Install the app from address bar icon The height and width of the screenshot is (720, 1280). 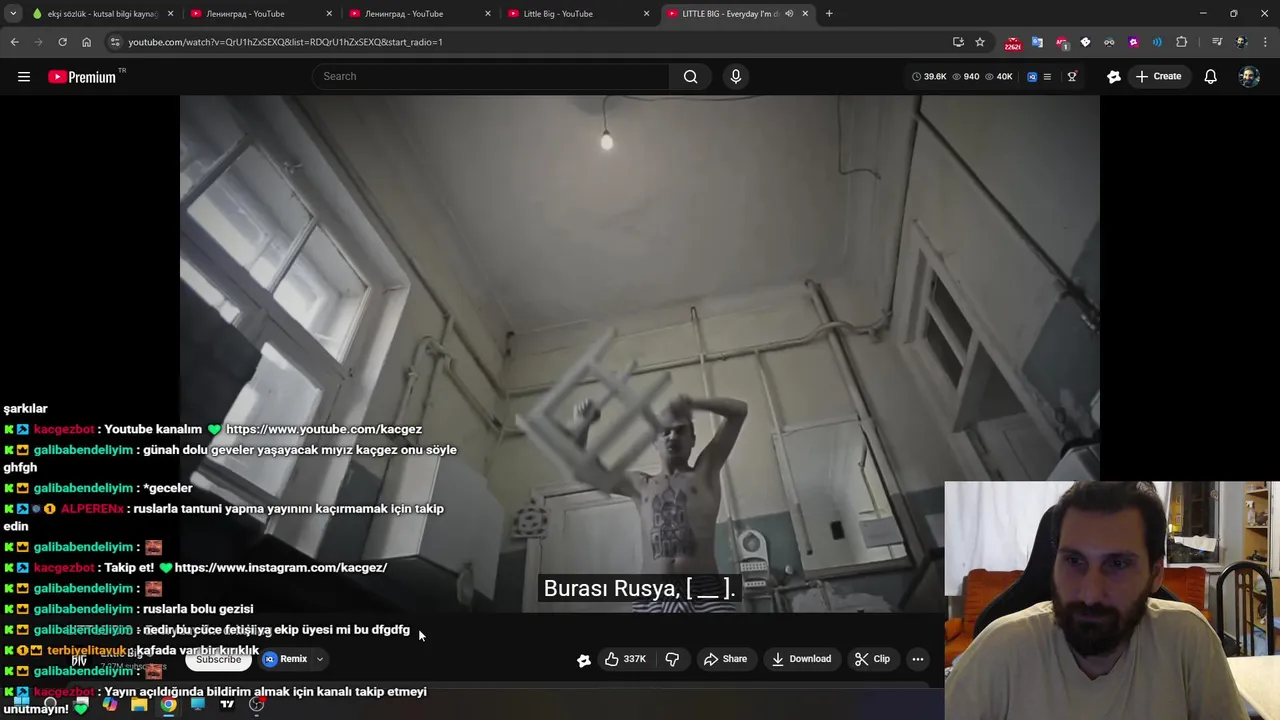click(x=958, y=42)
